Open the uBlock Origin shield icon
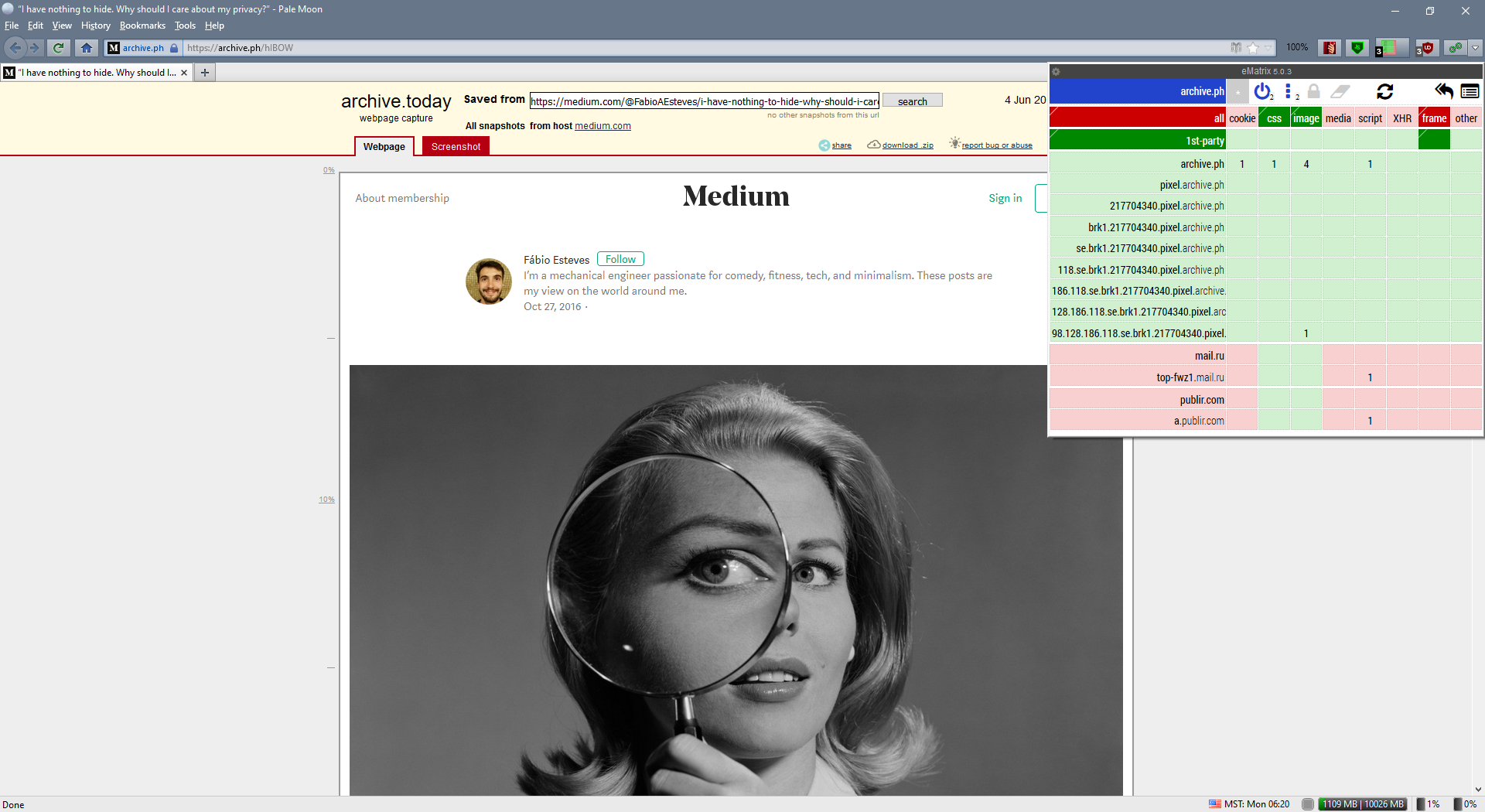1485x812 pixels. 1427,47
